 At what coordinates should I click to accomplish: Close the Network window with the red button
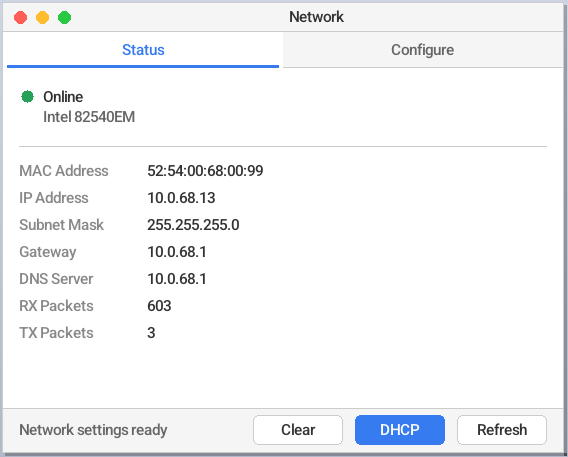(21, 17)
